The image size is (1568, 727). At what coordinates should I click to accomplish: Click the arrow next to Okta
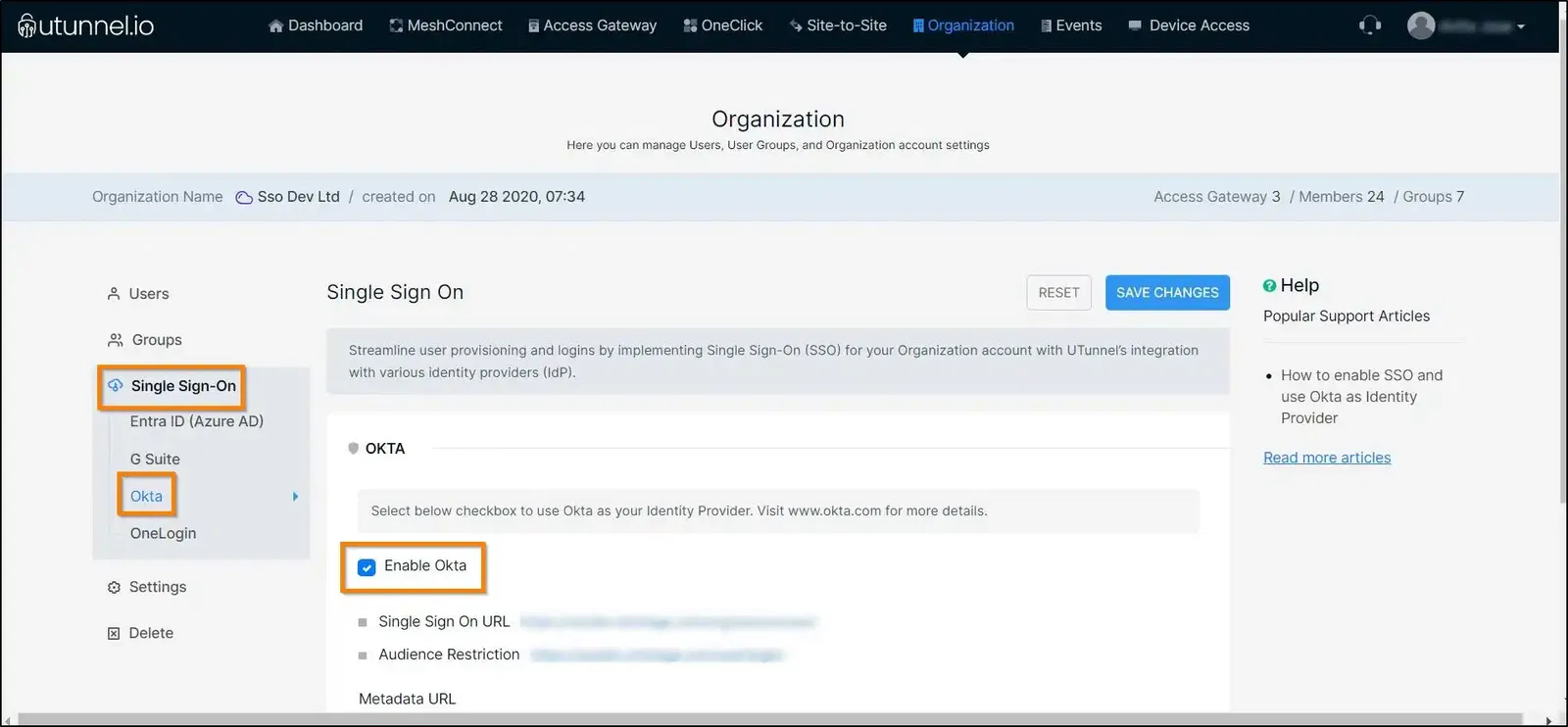(x=295, y=497)
